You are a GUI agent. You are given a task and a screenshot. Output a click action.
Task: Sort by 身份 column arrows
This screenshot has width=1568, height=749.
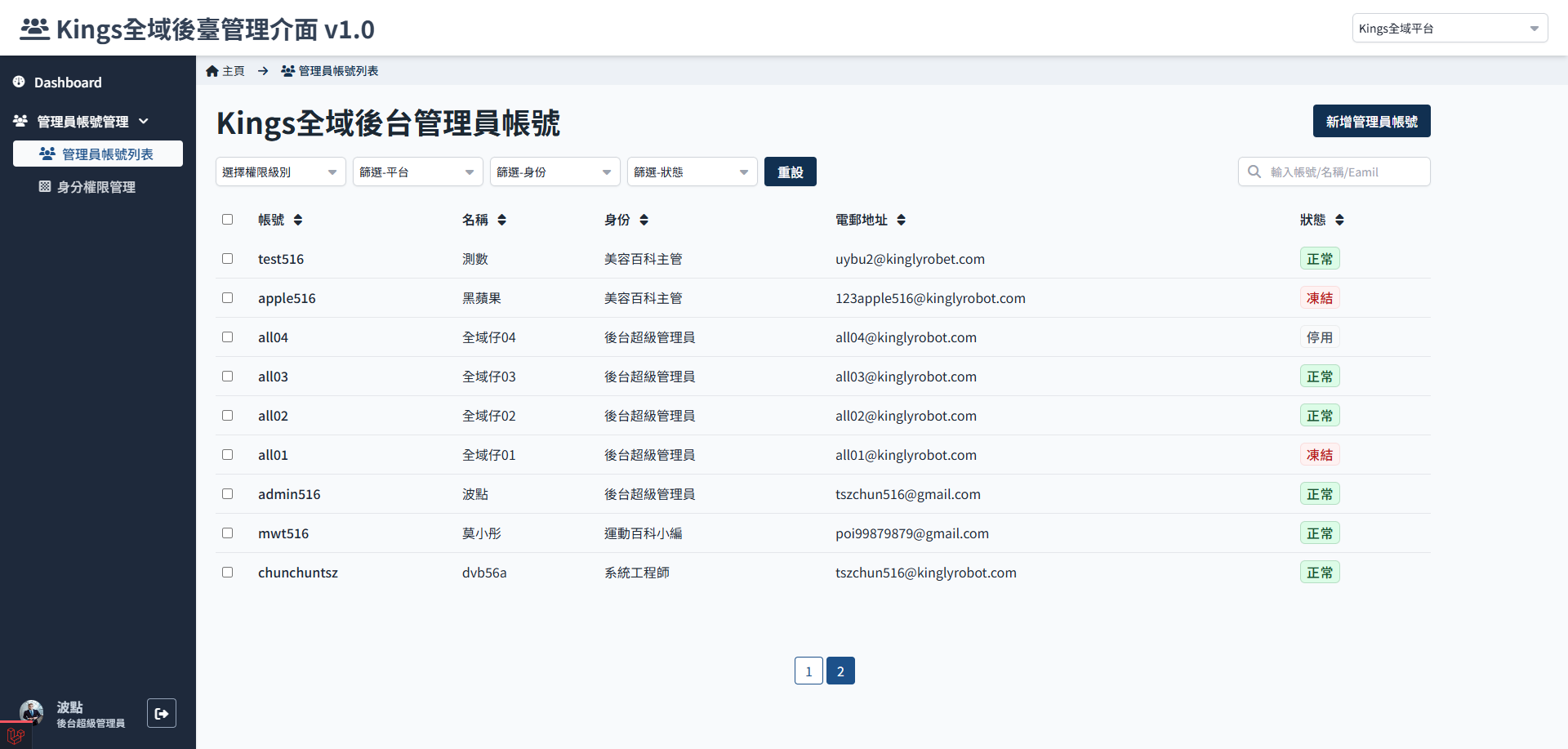(x=644, y=220)
